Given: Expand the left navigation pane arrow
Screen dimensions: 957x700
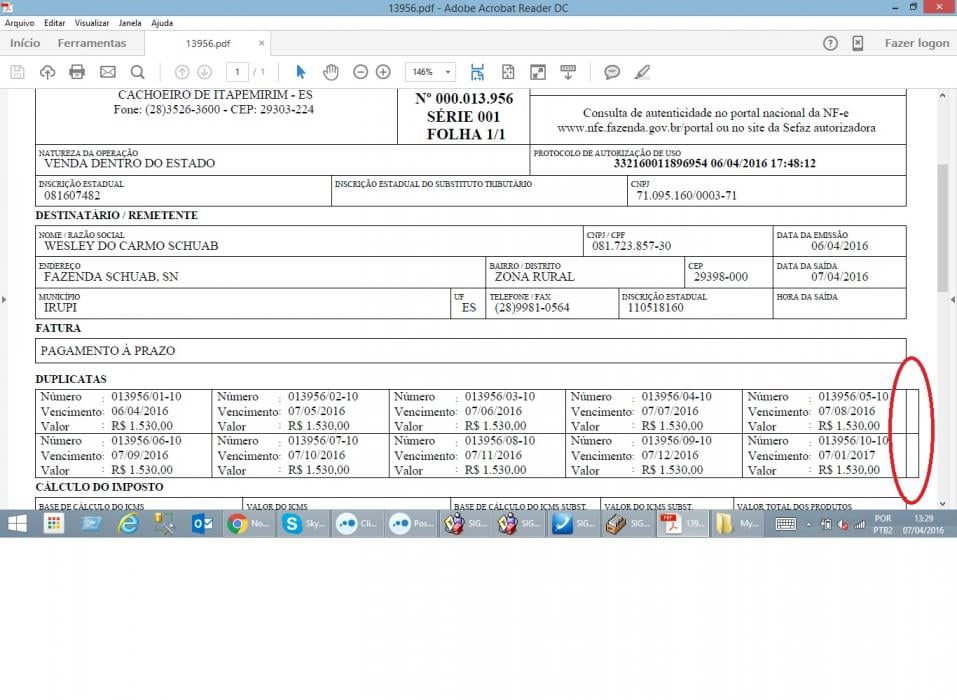Looking at the screenshot, I should 4,300.
